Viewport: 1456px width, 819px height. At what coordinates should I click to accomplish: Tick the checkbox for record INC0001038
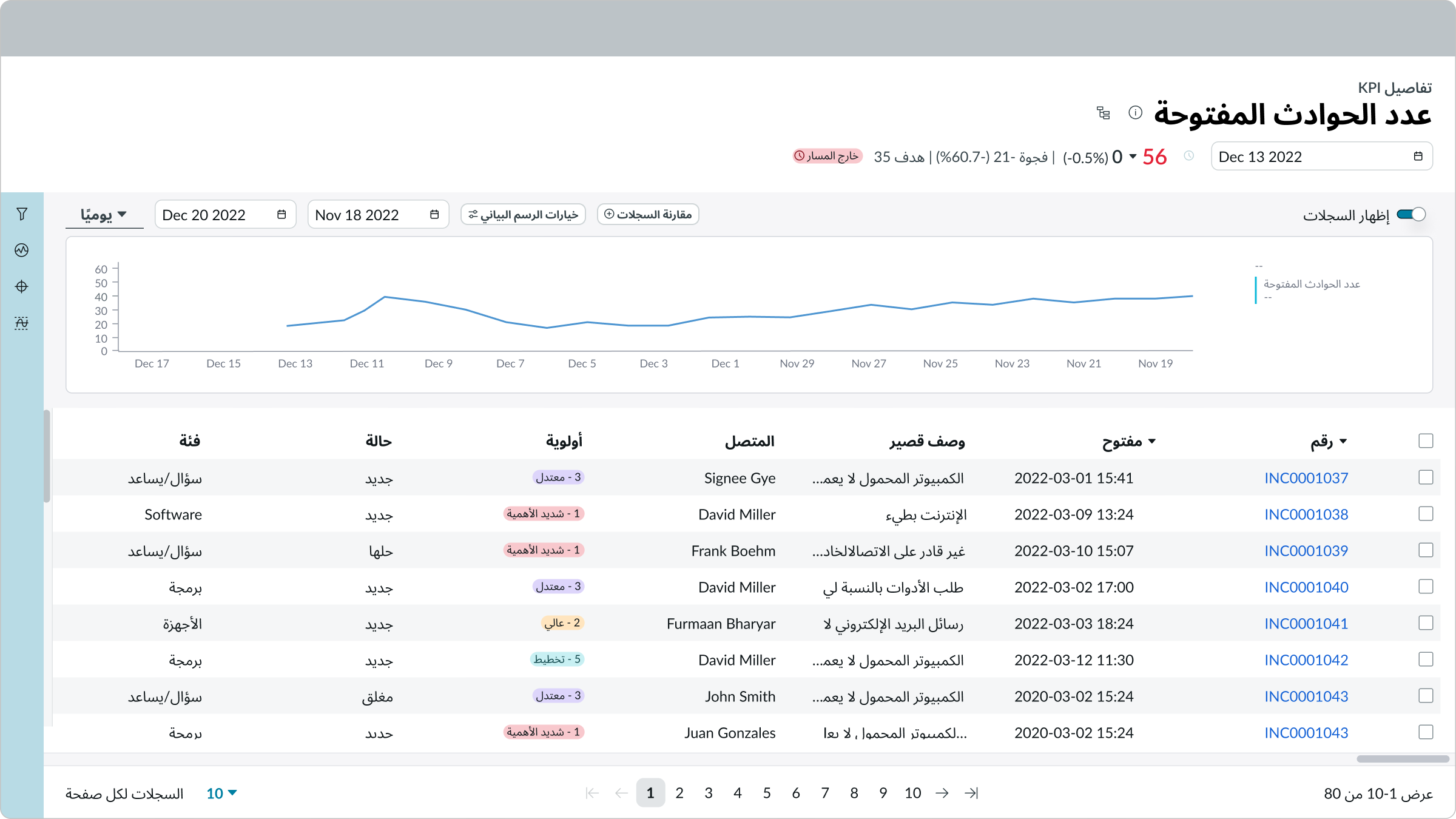(1426, 514)
